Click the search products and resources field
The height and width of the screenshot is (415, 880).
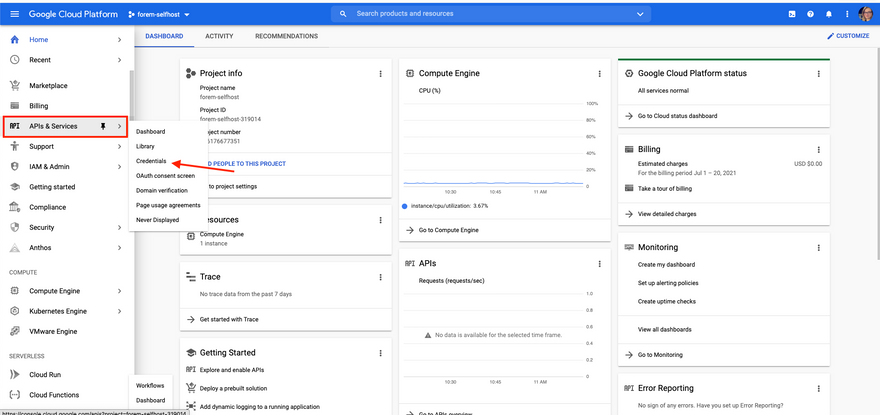pos(491,14)
